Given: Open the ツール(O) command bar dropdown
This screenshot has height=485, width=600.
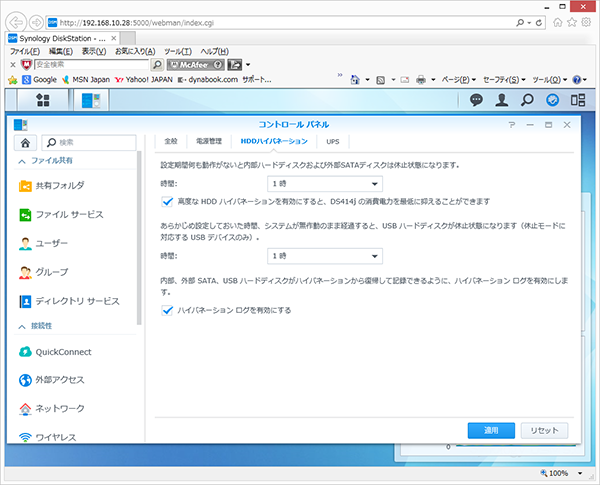Looking at the screenshot, I should point(550,80).
